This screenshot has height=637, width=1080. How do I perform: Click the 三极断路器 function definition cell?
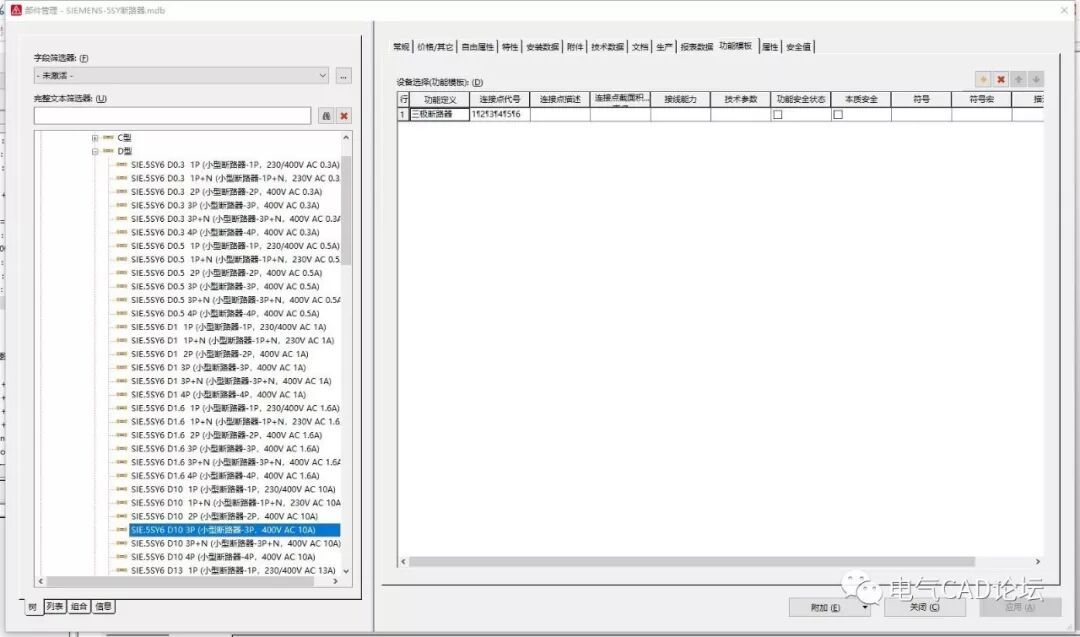pos(439,114)
